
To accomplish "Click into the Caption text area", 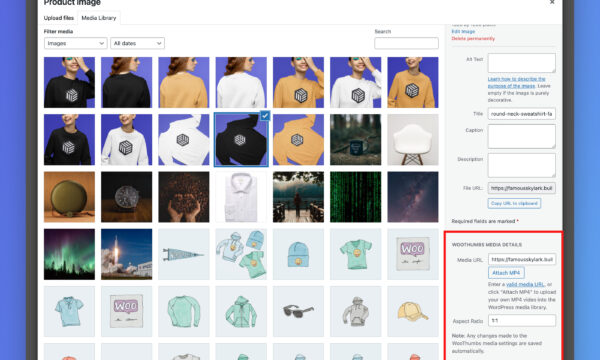I will coord(522,136).
